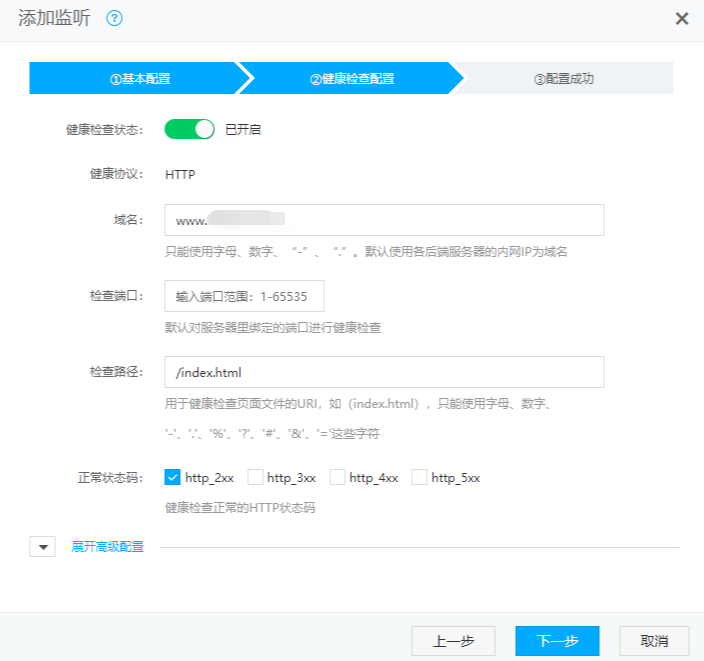Focus the 域名 domain input field
The width and height of the screenshot is (704, 661).
click(384, 220)
